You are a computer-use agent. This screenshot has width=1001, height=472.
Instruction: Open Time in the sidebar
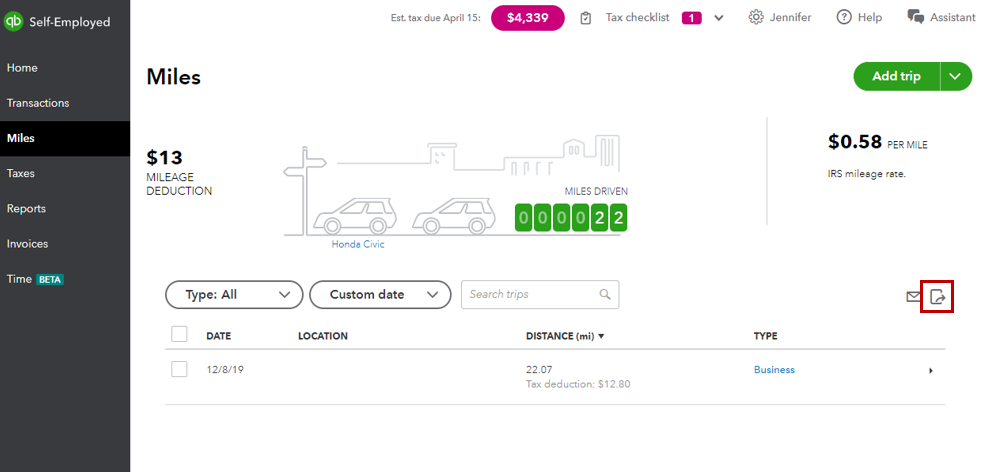tap(19, 279)
